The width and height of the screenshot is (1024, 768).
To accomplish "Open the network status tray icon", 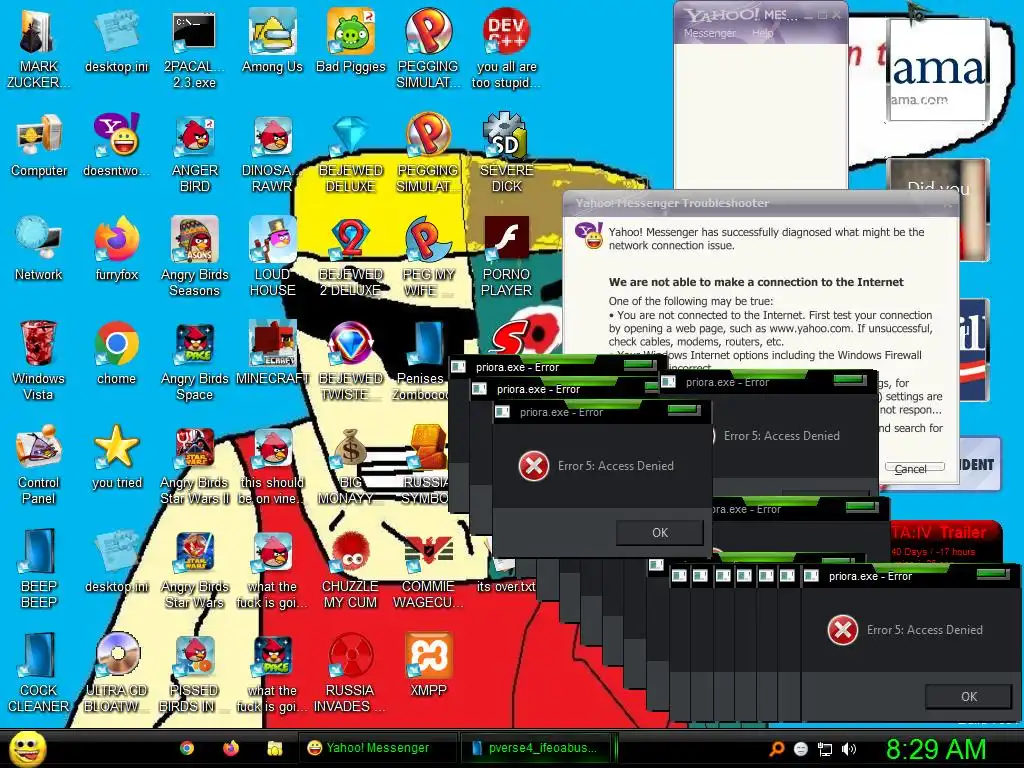I will point(825,749).
